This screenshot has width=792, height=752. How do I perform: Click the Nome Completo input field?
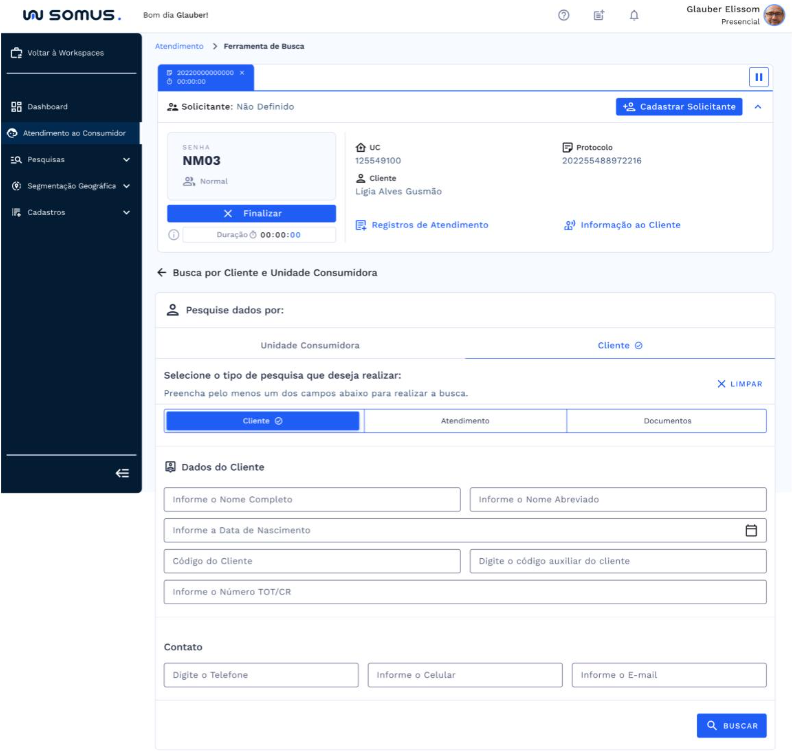pyautogui.click(x=312, y=499)
